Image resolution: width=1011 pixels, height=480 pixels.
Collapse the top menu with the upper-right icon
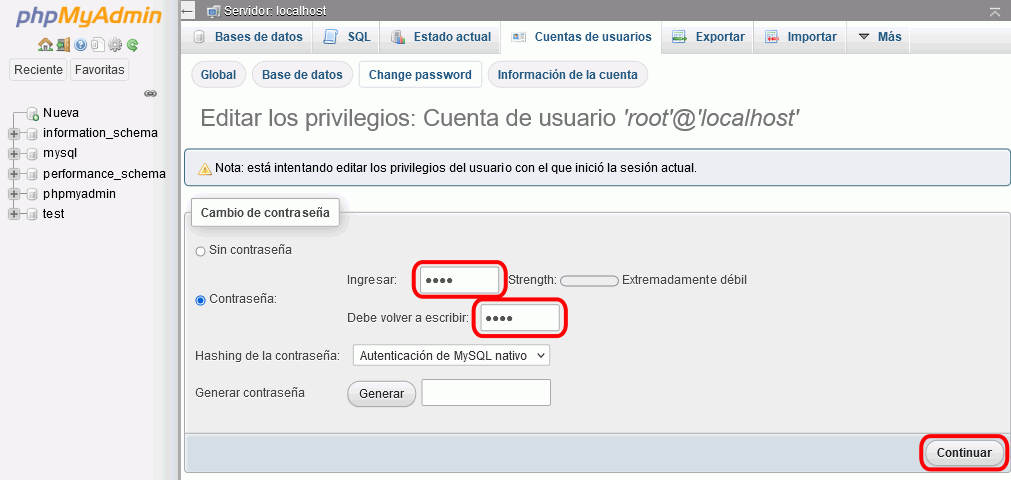(995, 11)
